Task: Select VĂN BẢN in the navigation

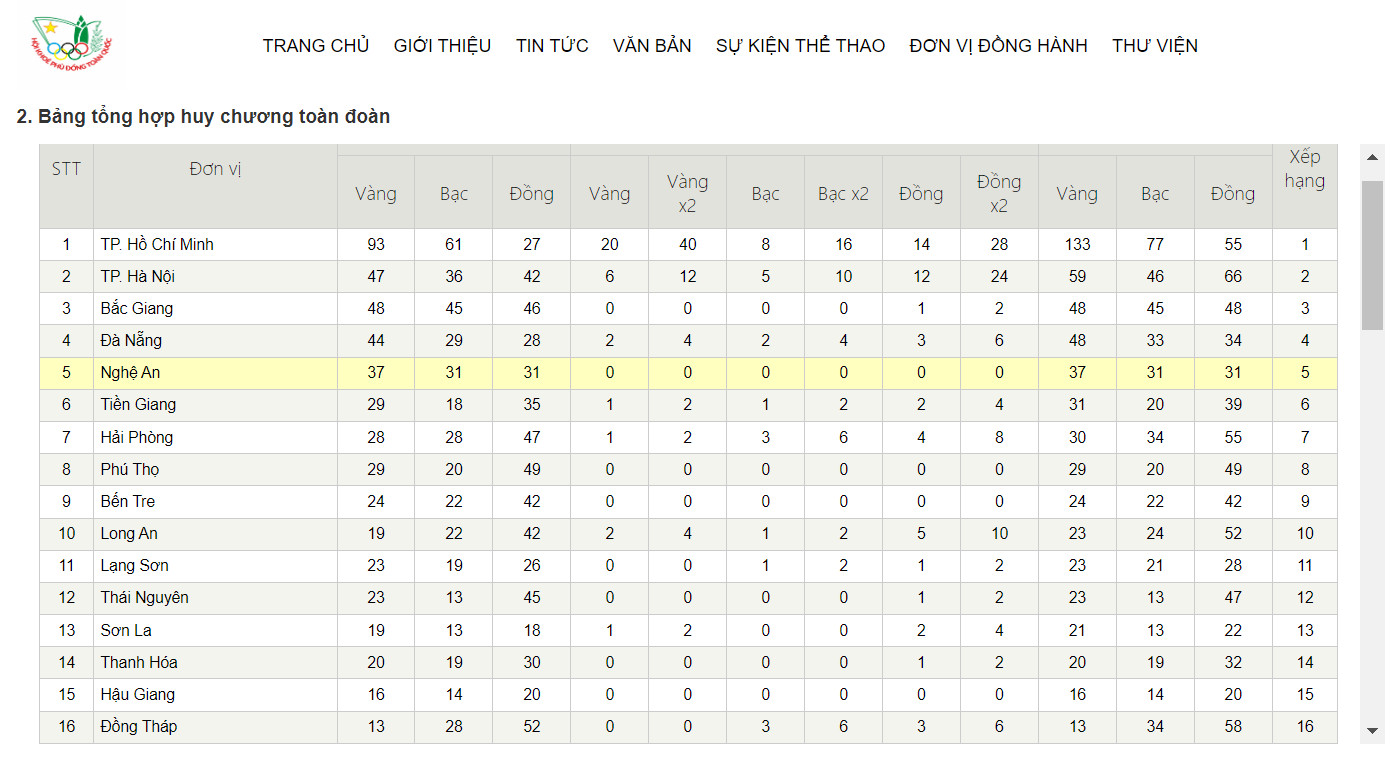Action: [x=652, y=46]
